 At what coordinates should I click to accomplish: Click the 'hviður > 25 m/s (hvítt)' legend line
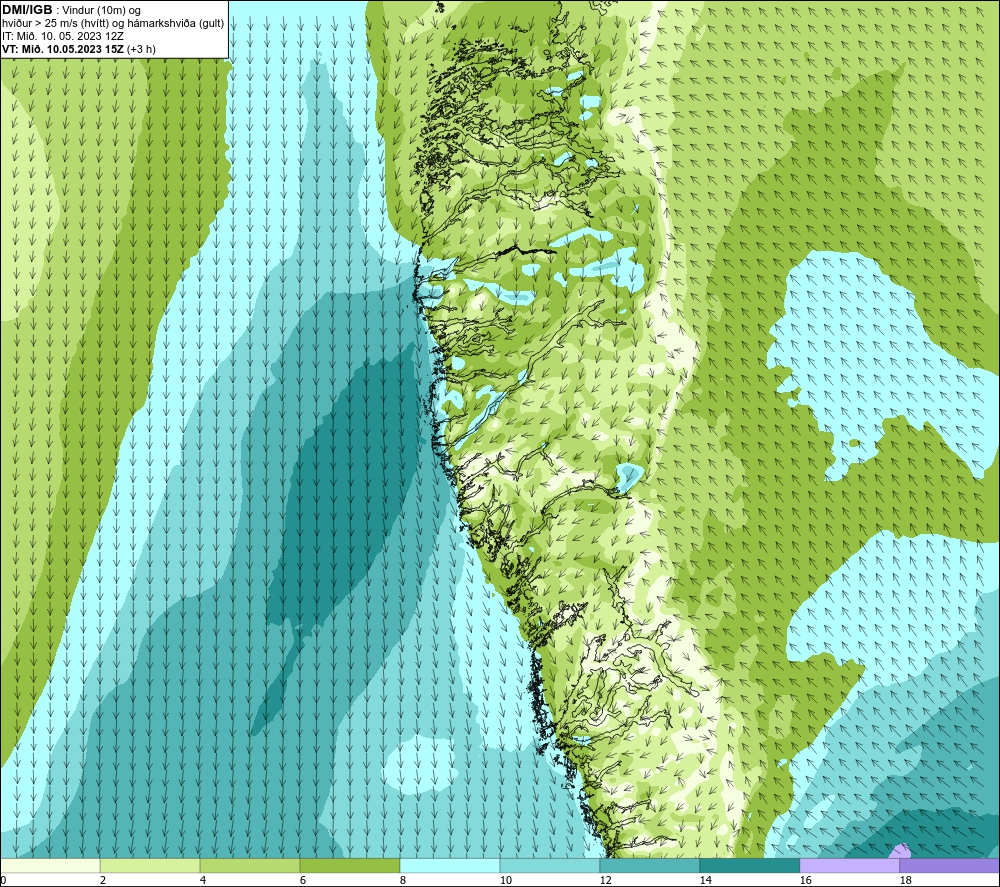(113, 23)
